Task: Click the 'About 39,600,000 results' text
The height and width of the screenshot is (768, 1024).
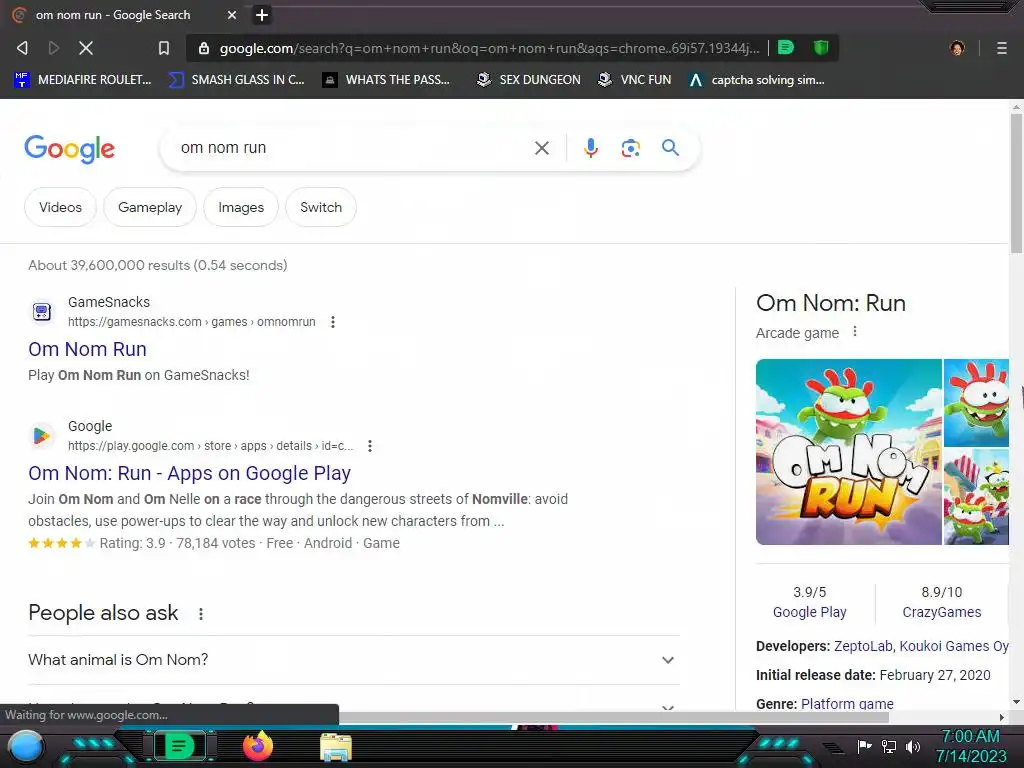Action: tap(157, 266)
